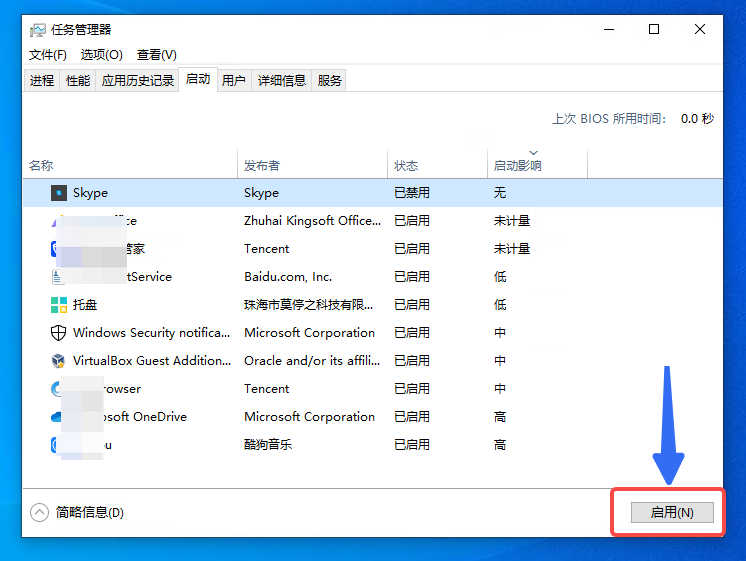The width and height of the screenshot is (746, 561).
Task: Click the Tencent publisher in the browser row
Action: point(266,389)
